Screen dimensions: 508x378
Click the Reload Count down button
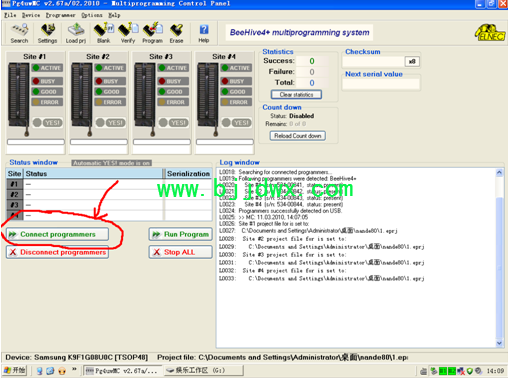click(x=297, y=136)
